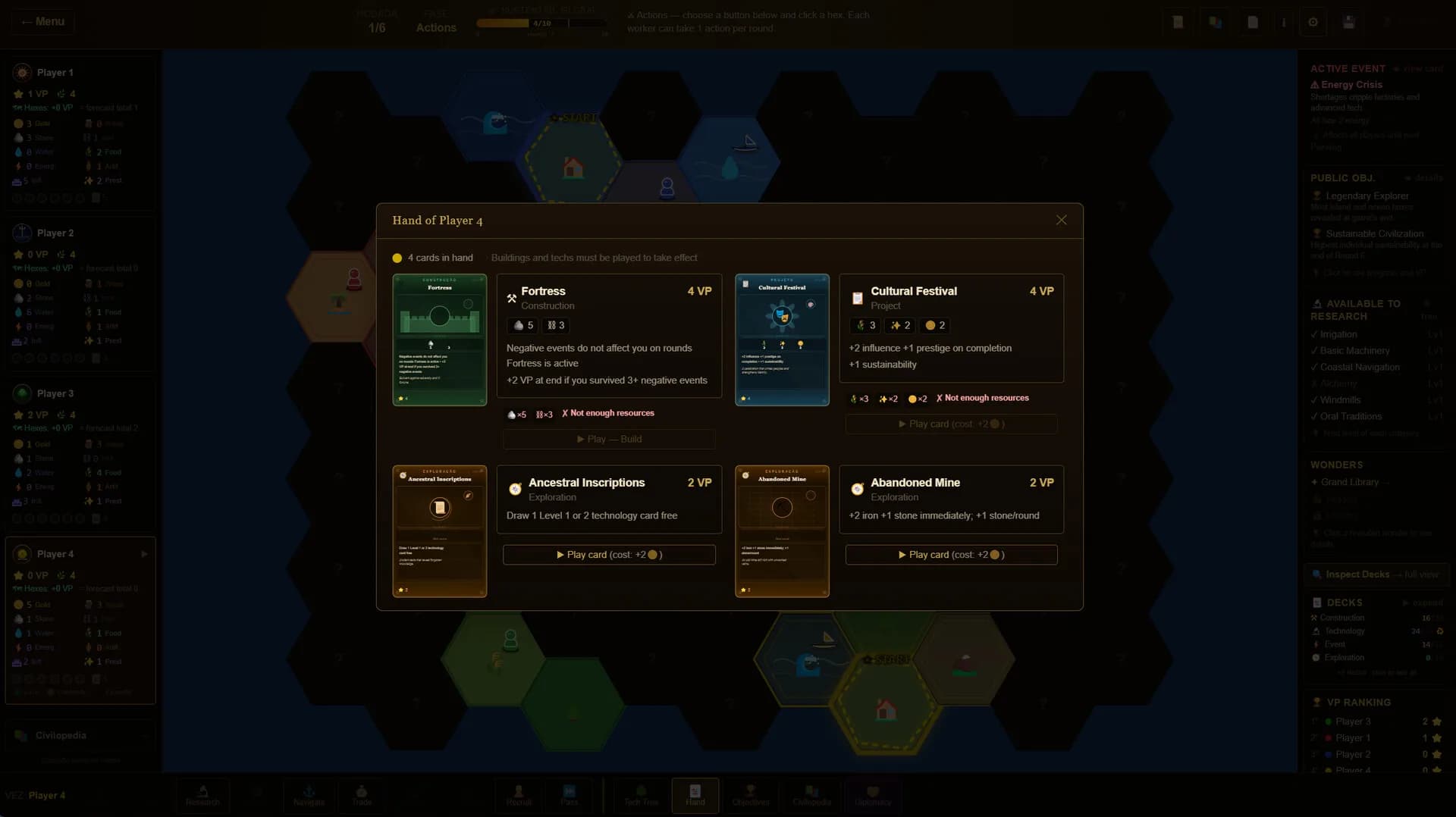This screenshot has width=1456, height=817.
Task: Open the Menu button
Action: tap(42, 21)
